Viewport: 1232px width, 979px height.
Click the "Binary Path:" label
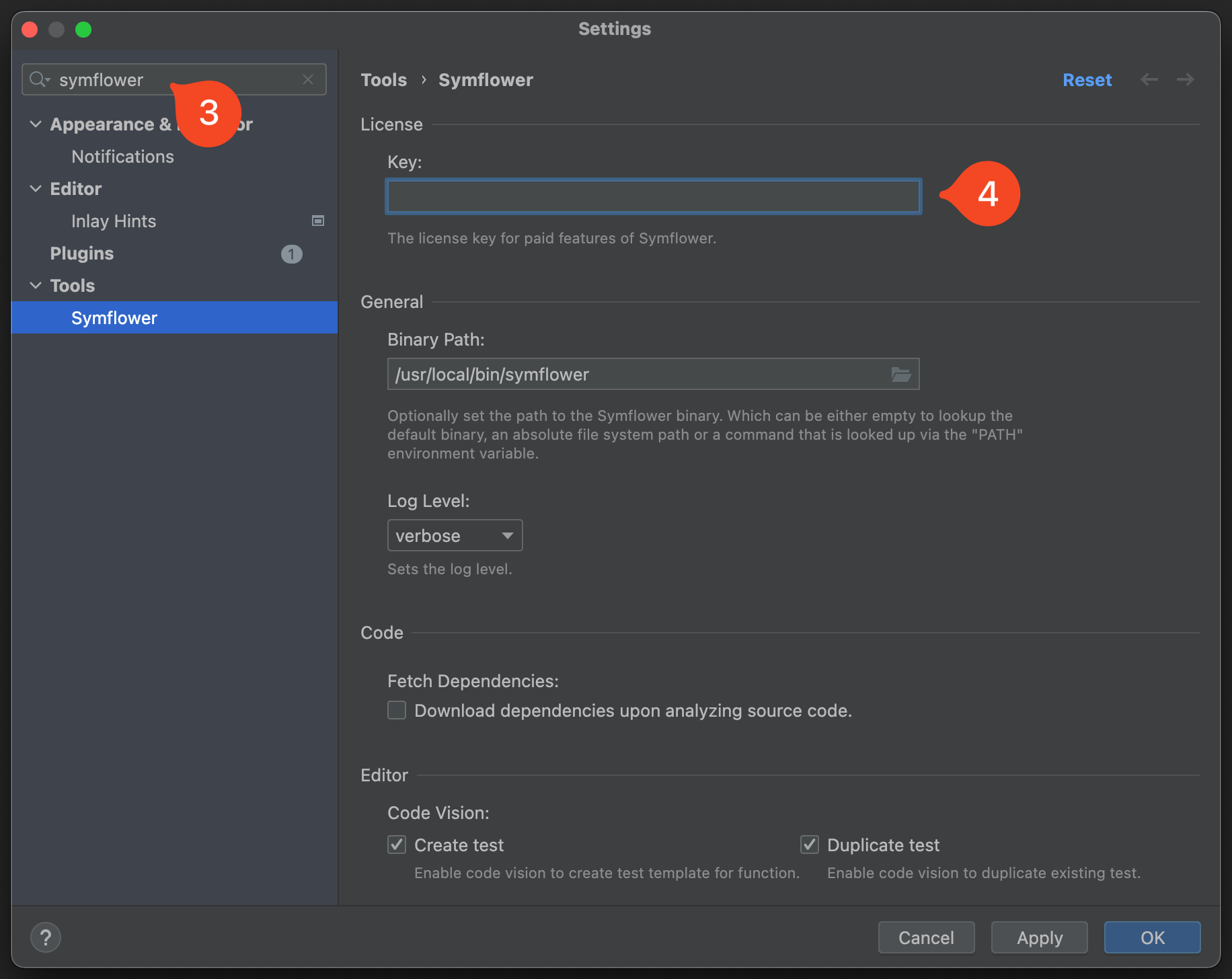click(x=436, y=339)
